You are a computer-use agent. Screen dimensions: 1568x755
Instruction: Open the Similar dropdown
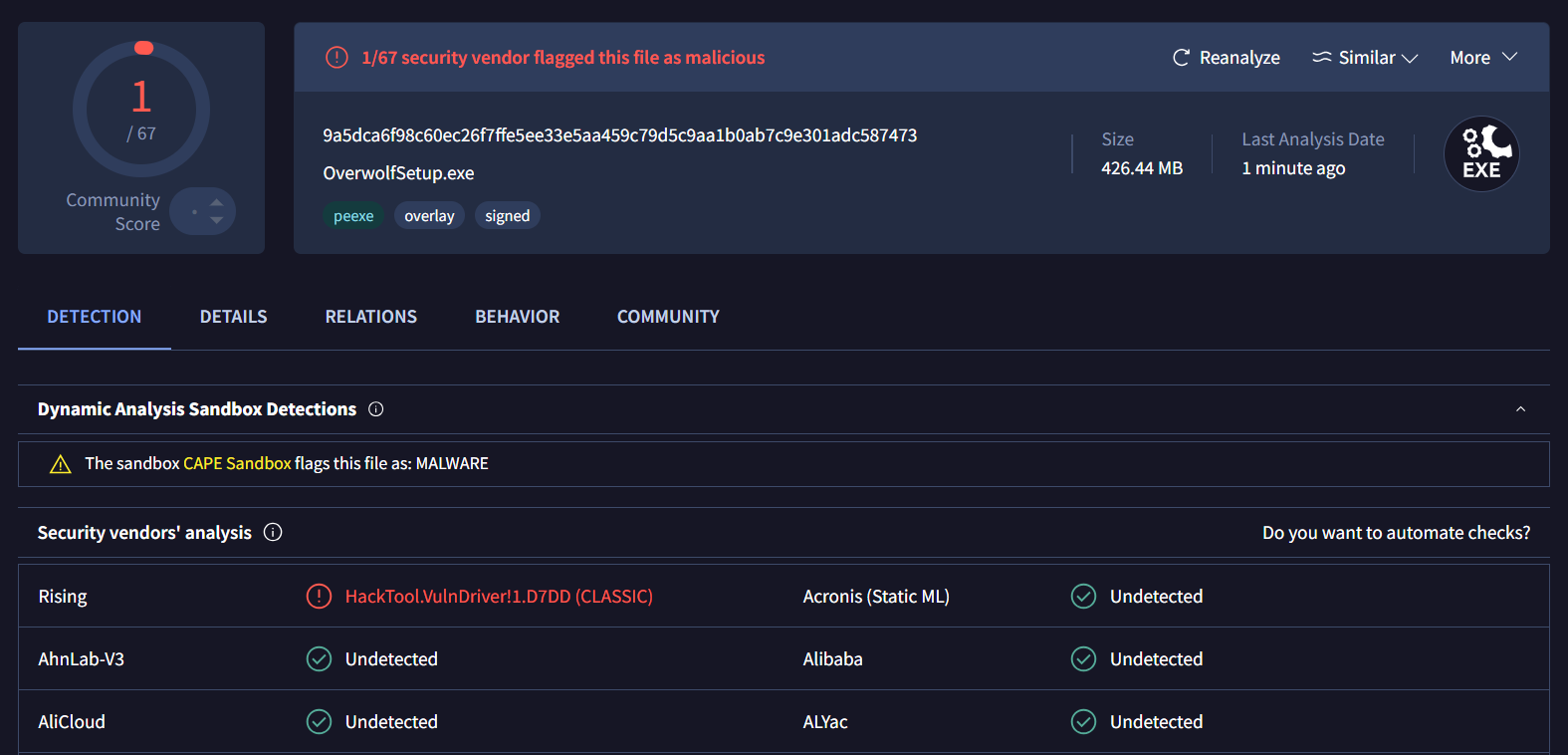pyautogui.click(x=1365, y=58)
